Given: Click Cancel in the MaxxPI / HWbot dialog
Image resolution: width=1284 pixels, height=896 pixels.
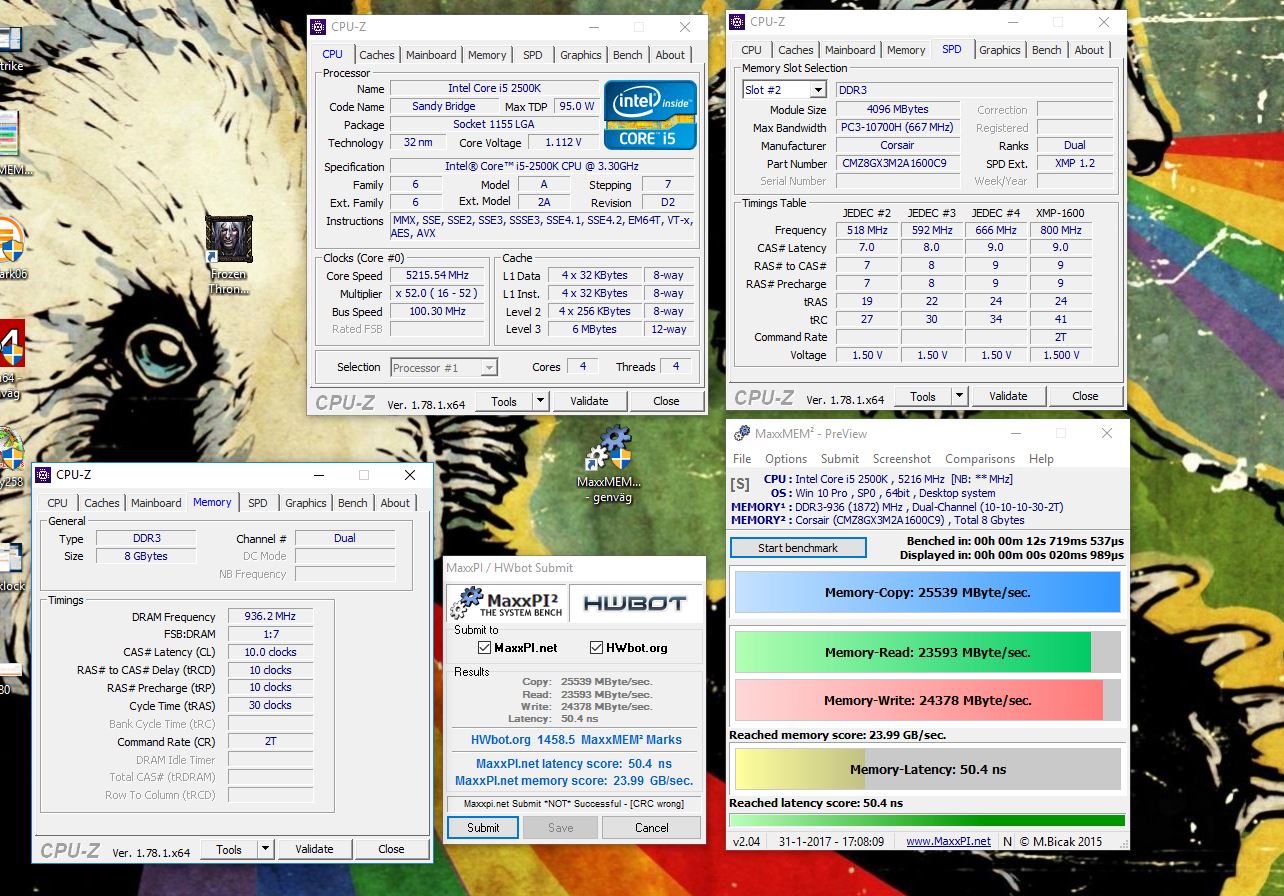Looking at the screenshot, I should pyautogui.click(x=651, y=827).
